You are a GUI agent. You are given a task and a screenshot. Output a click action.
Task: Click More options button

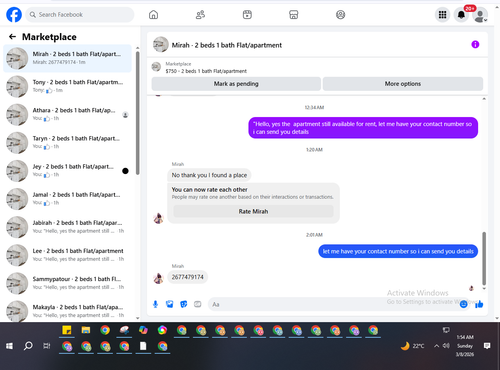pos(403,84)
